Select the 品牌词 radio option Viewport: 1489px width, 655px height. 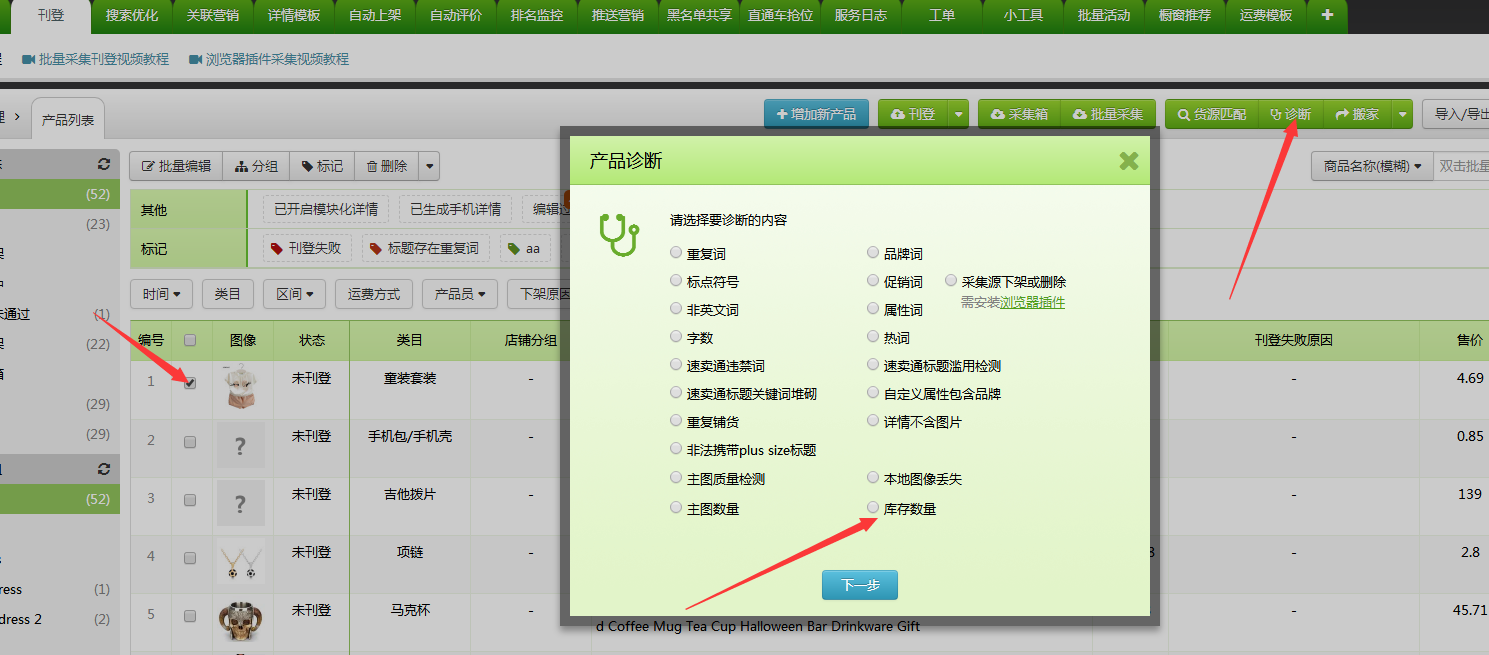pyautogui.click(x=874, y=254)
